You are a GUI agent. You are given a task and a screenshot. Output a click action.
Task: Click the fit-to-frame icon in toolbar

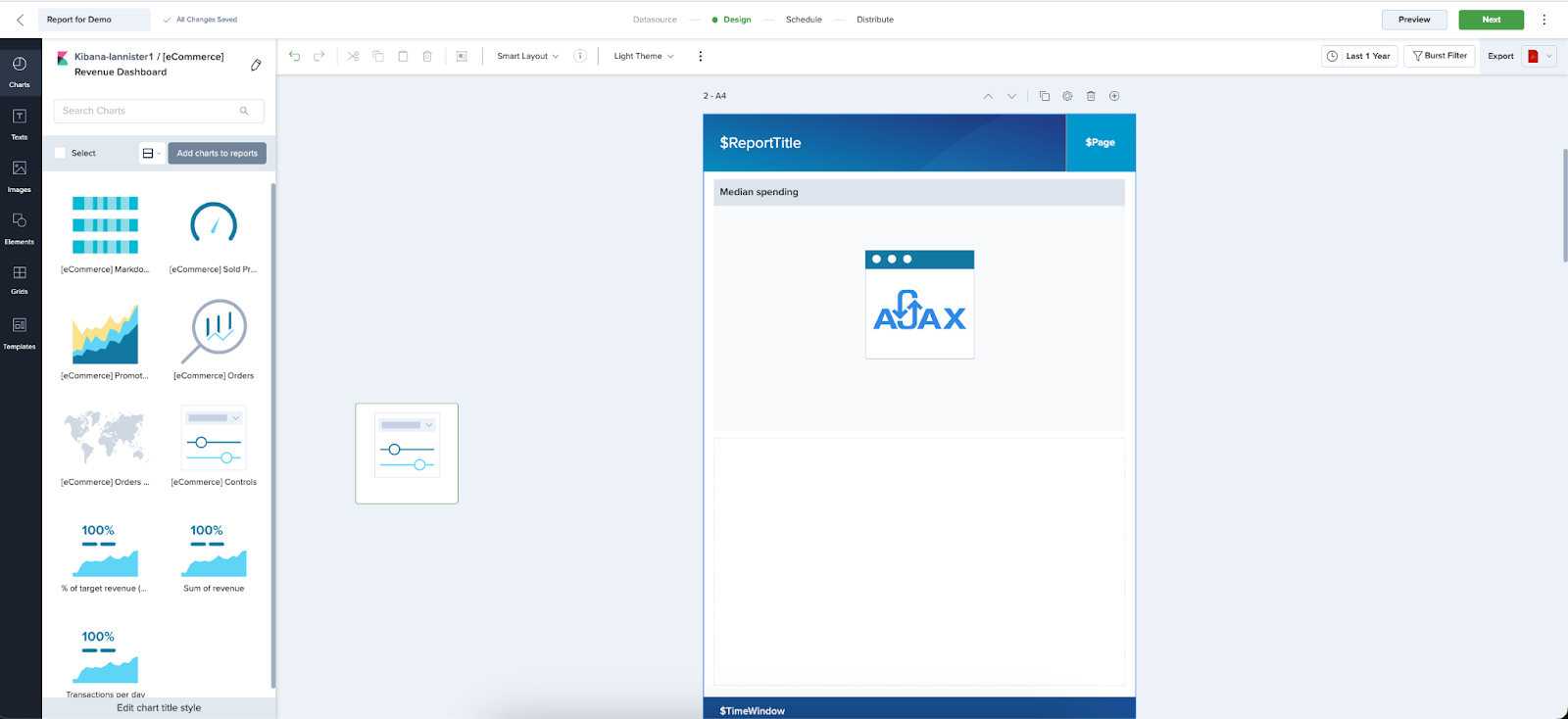point(462,56)
